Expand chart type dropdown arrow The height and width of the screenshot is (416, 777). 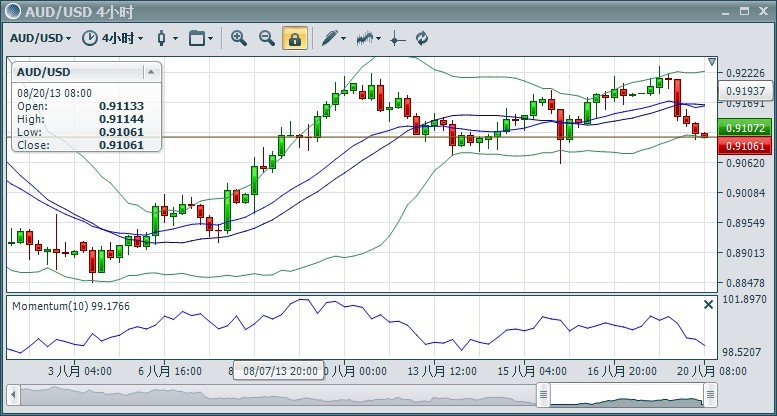click(175, 38)
